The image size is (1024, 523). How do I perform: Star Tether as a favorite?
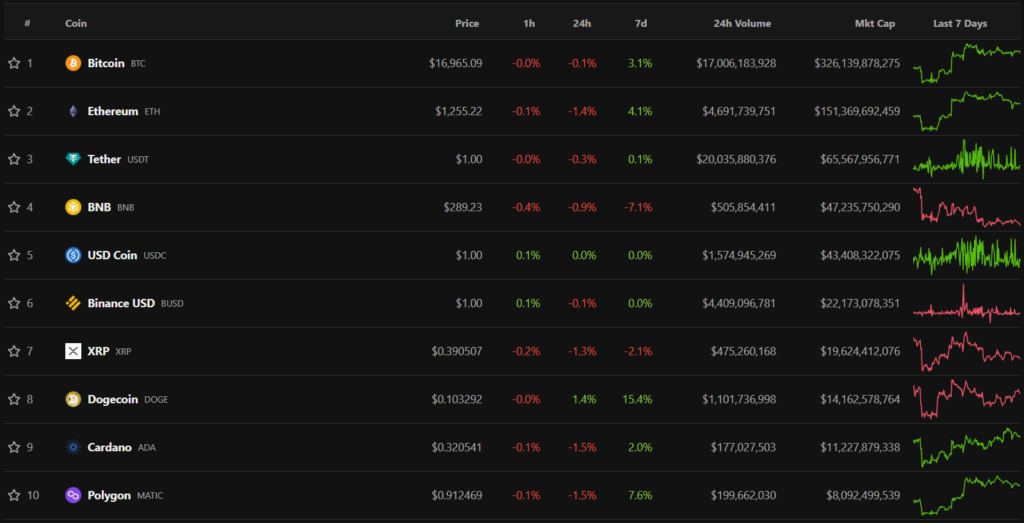(14, 159)
